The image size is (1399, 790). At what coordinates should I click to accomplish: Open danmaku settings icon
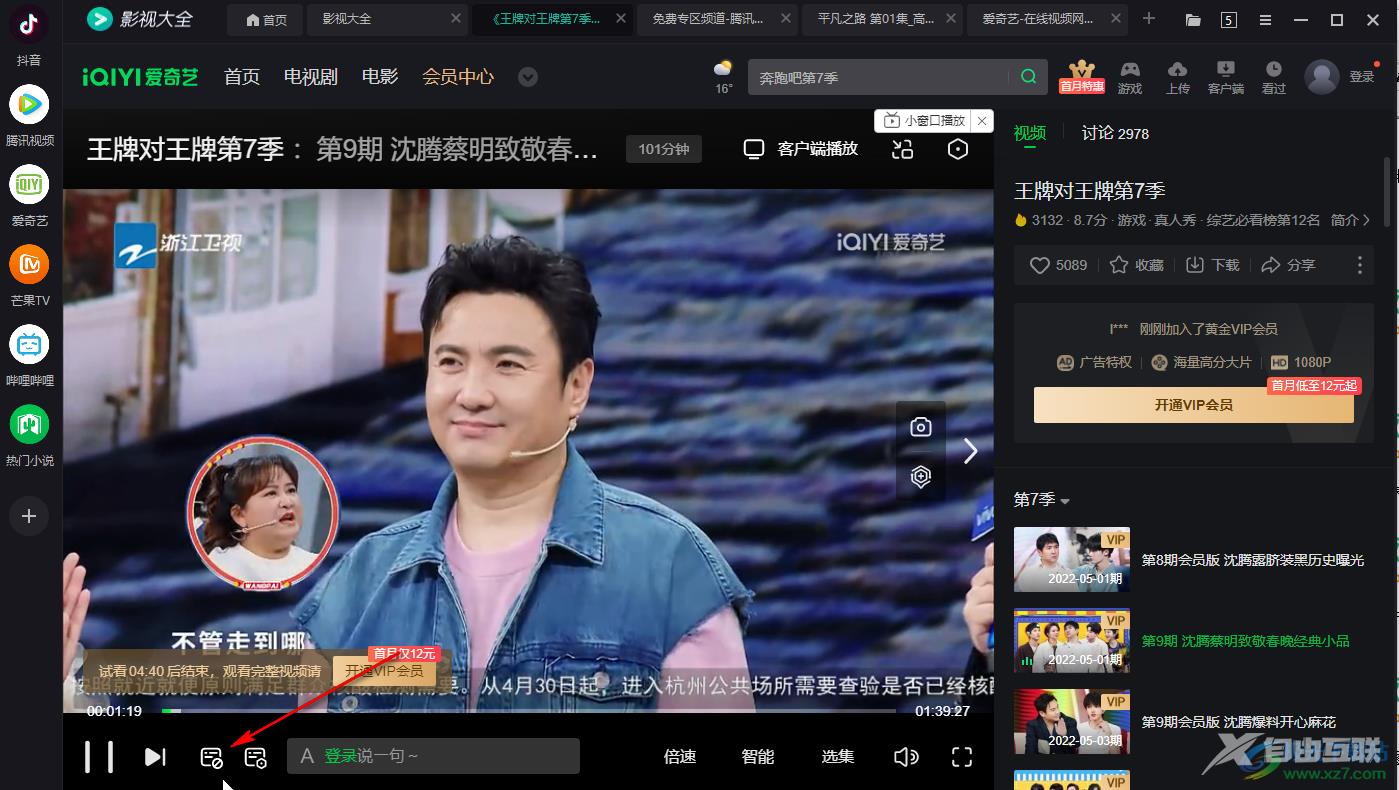[x=255, y=758]
